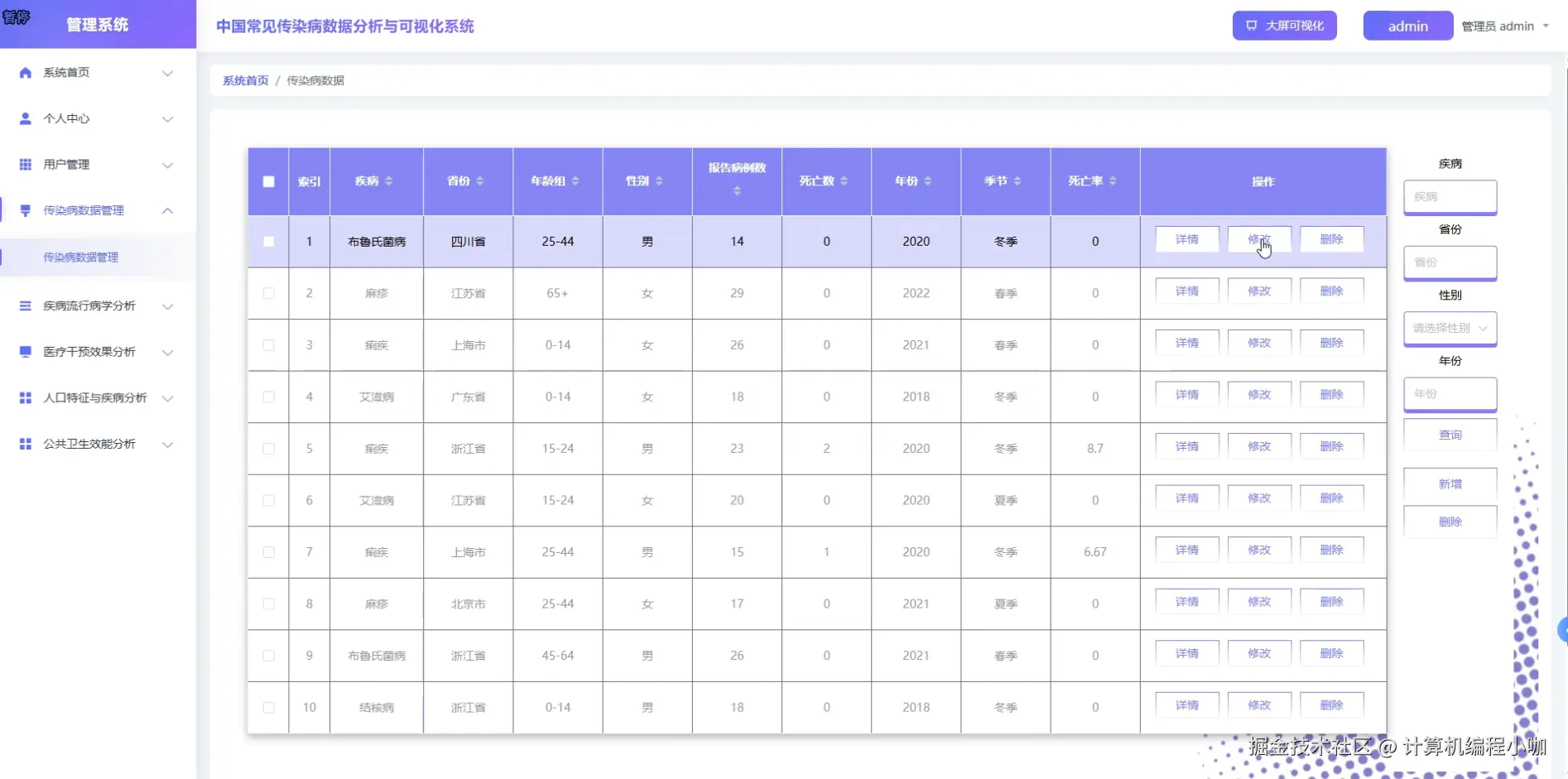The height and width of the screenshot is (779, 1568).
Task: Expand the 个人中心 sidebar menu chevron
Action: pos(167,119)
